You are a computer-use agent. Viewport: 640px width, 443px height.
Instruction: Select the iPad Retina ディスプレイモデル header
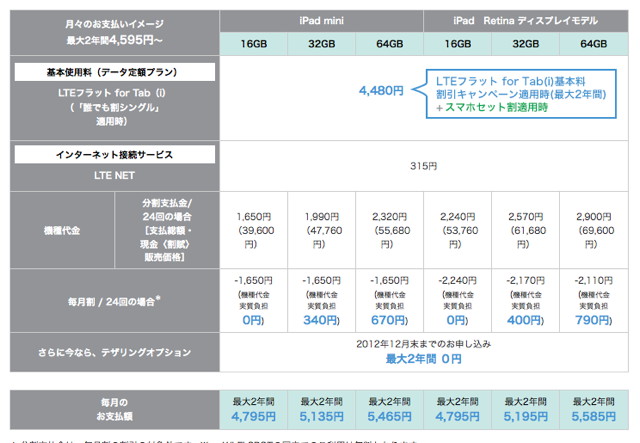click(x=526, y=19)
